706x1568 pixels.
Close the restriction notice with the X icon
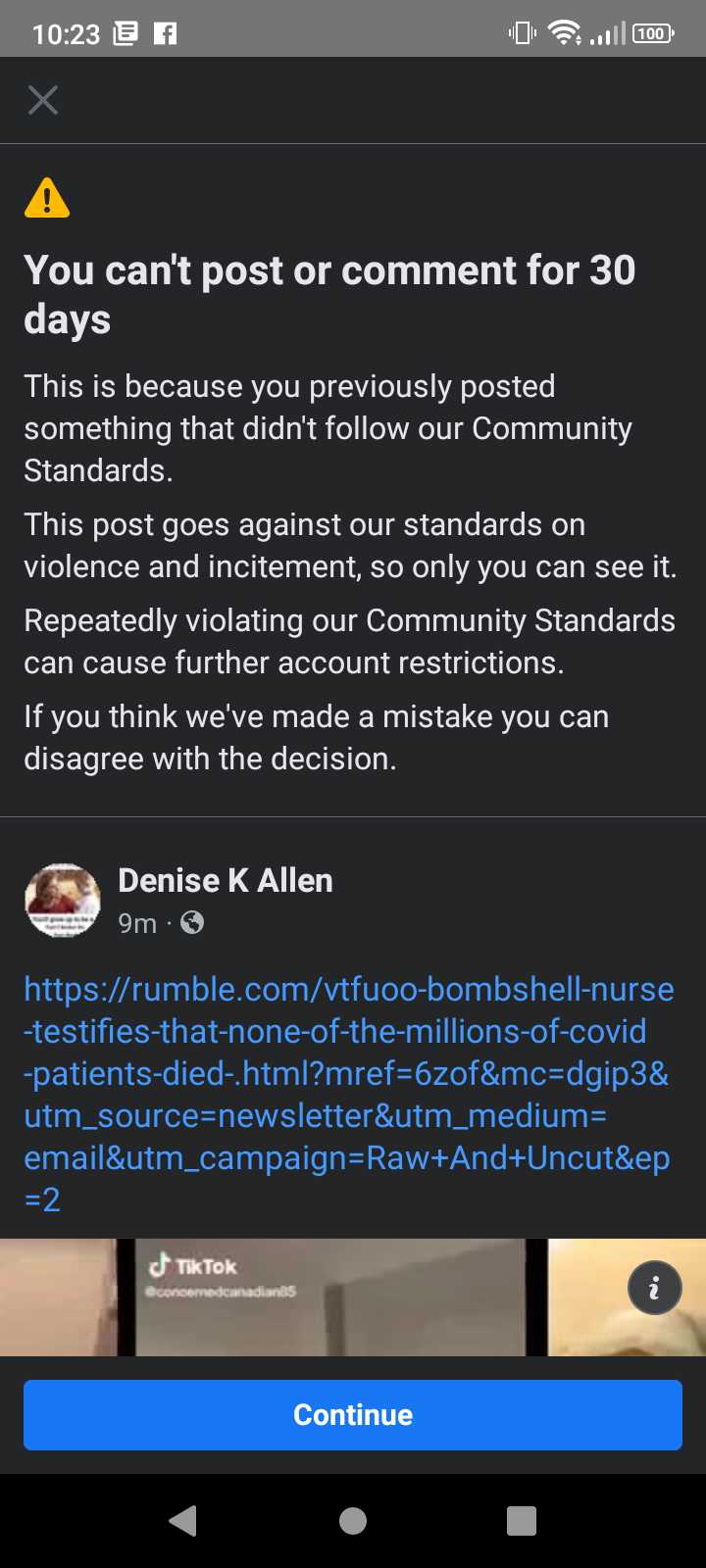(x=43, y=100)
